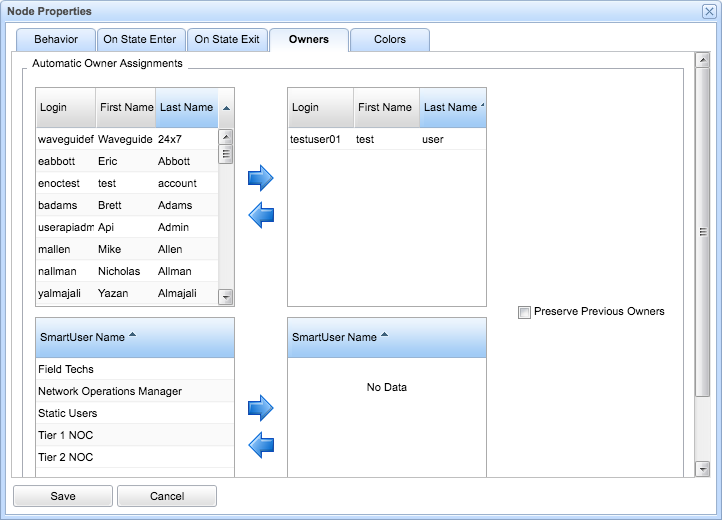Screen dimensions: 722x522
Task: Enable Preserve Previous Owners checkbox
Action: [524, 312]
